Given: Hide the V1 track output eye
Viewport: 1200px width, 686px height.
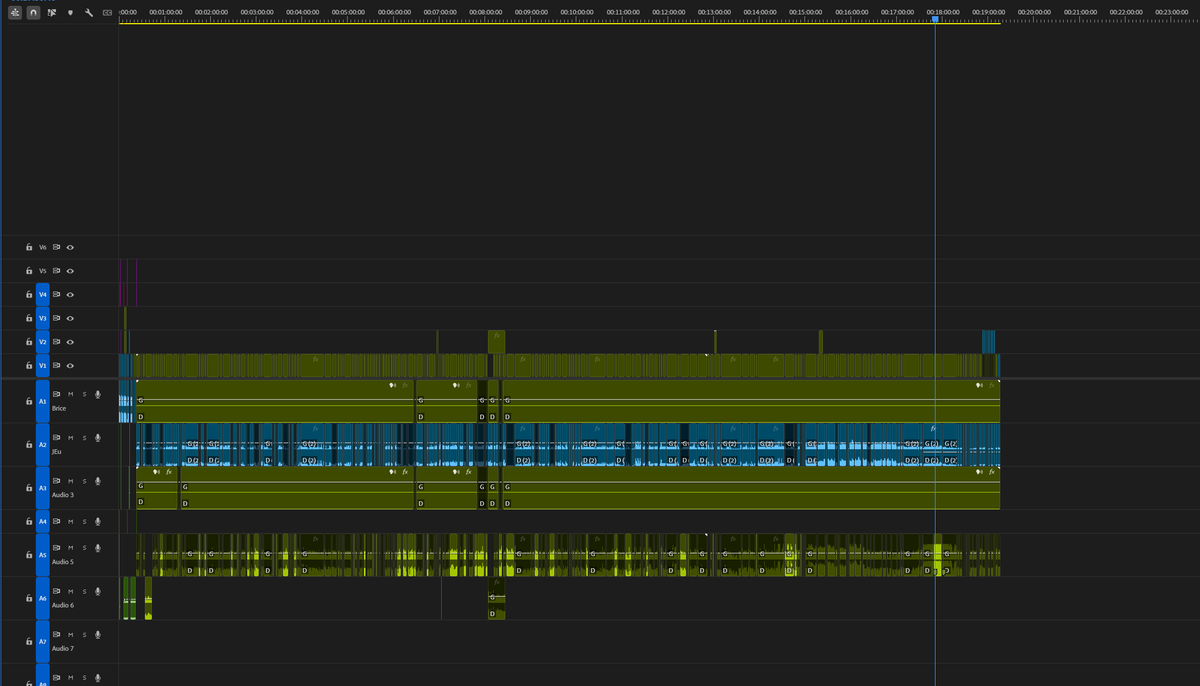Looking at the screenshot, I should click(70, 366).
